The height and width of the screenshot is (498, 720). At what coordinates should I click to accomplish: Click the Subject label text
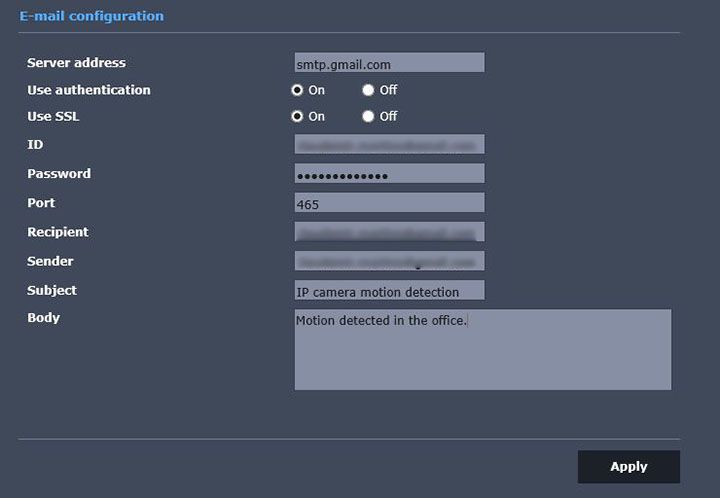51,291
